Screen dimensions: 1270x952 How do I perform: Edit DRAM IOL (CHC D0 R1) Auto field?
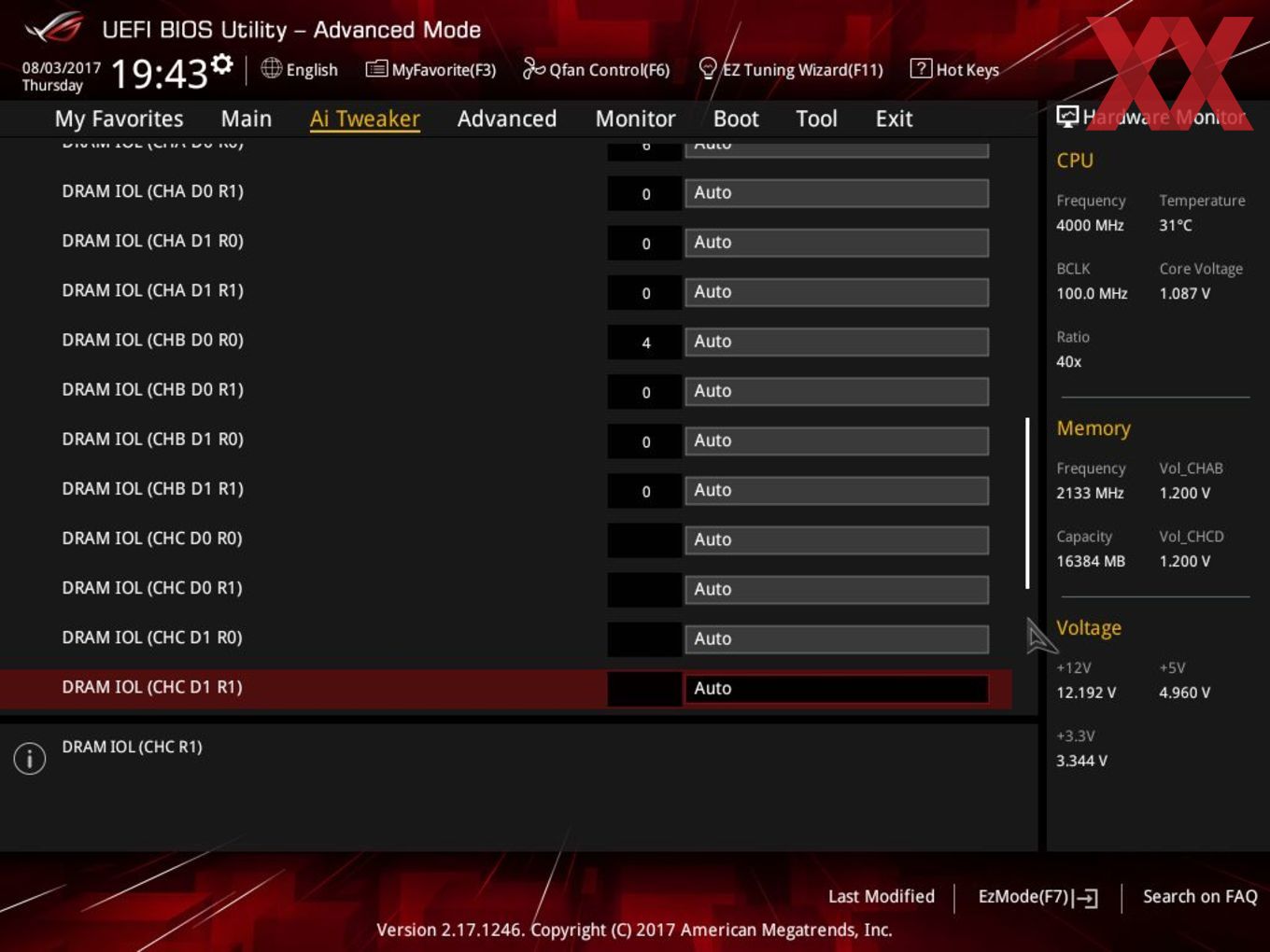[x=837, y=589]
